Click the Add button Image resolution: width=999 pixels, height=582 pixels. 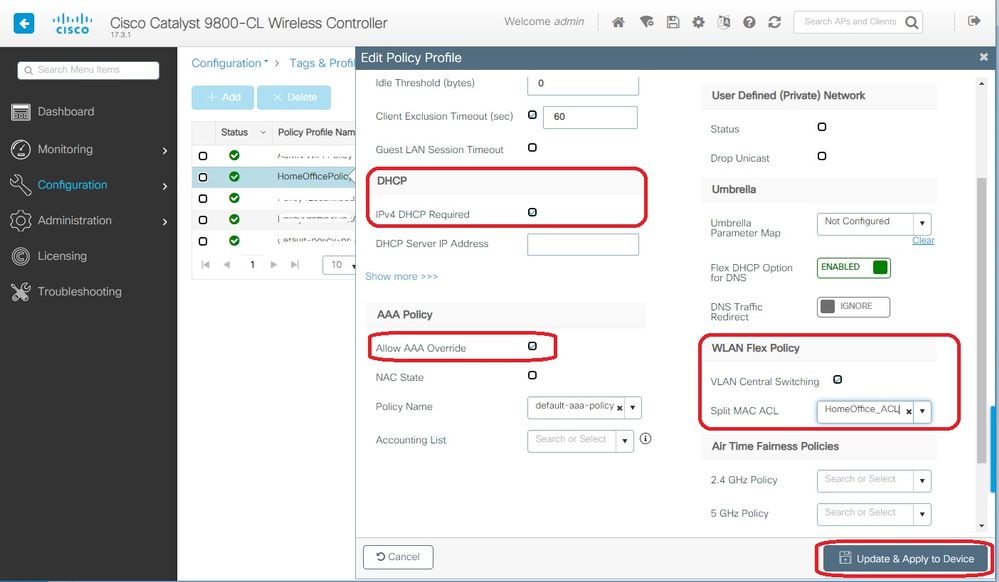click(x=223, y=98)
